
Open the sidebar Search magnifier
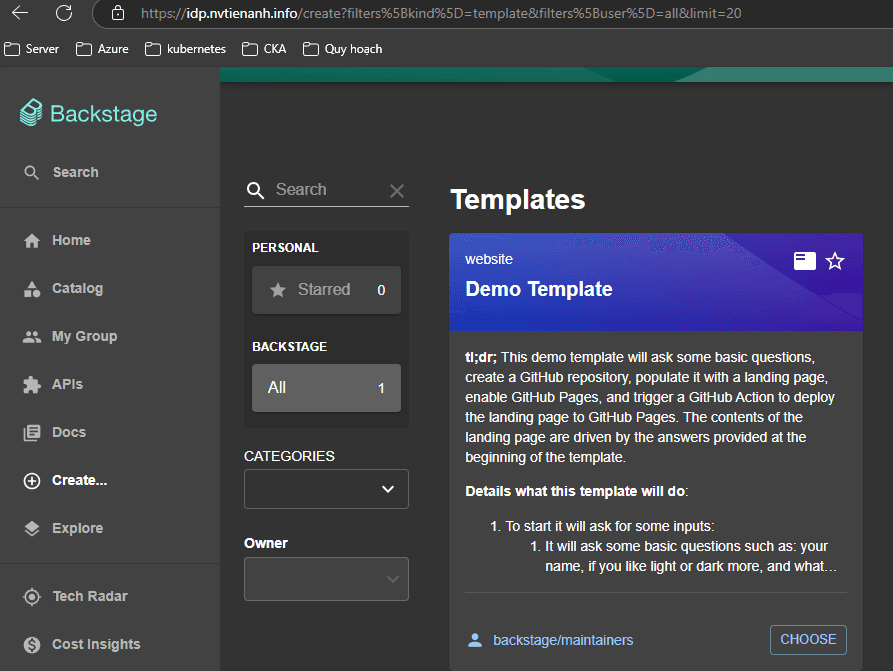(32, 172)
